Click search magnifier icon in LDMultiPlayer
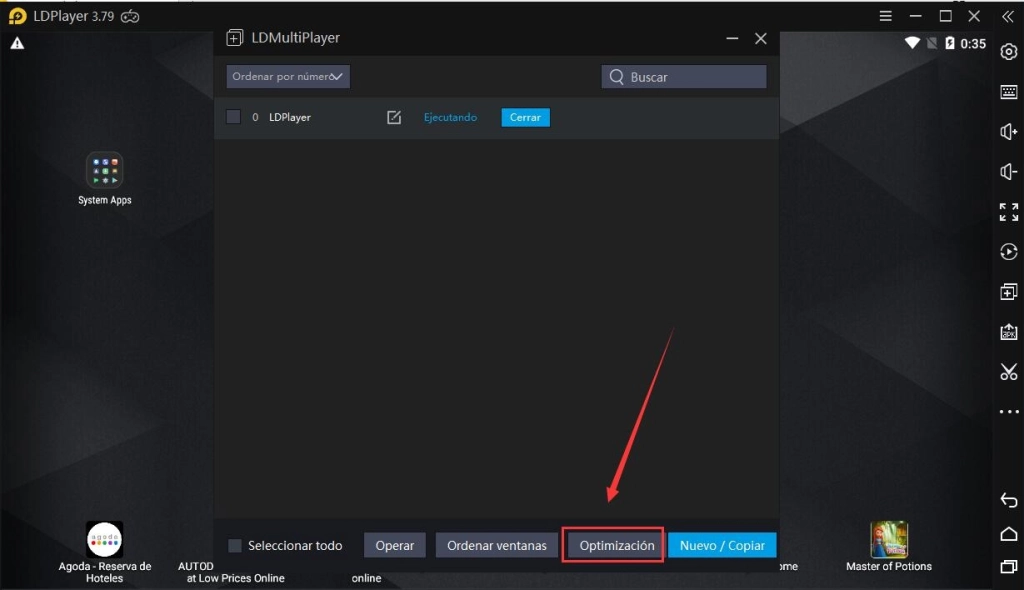The image size is (1024, 590). (616, 76)
